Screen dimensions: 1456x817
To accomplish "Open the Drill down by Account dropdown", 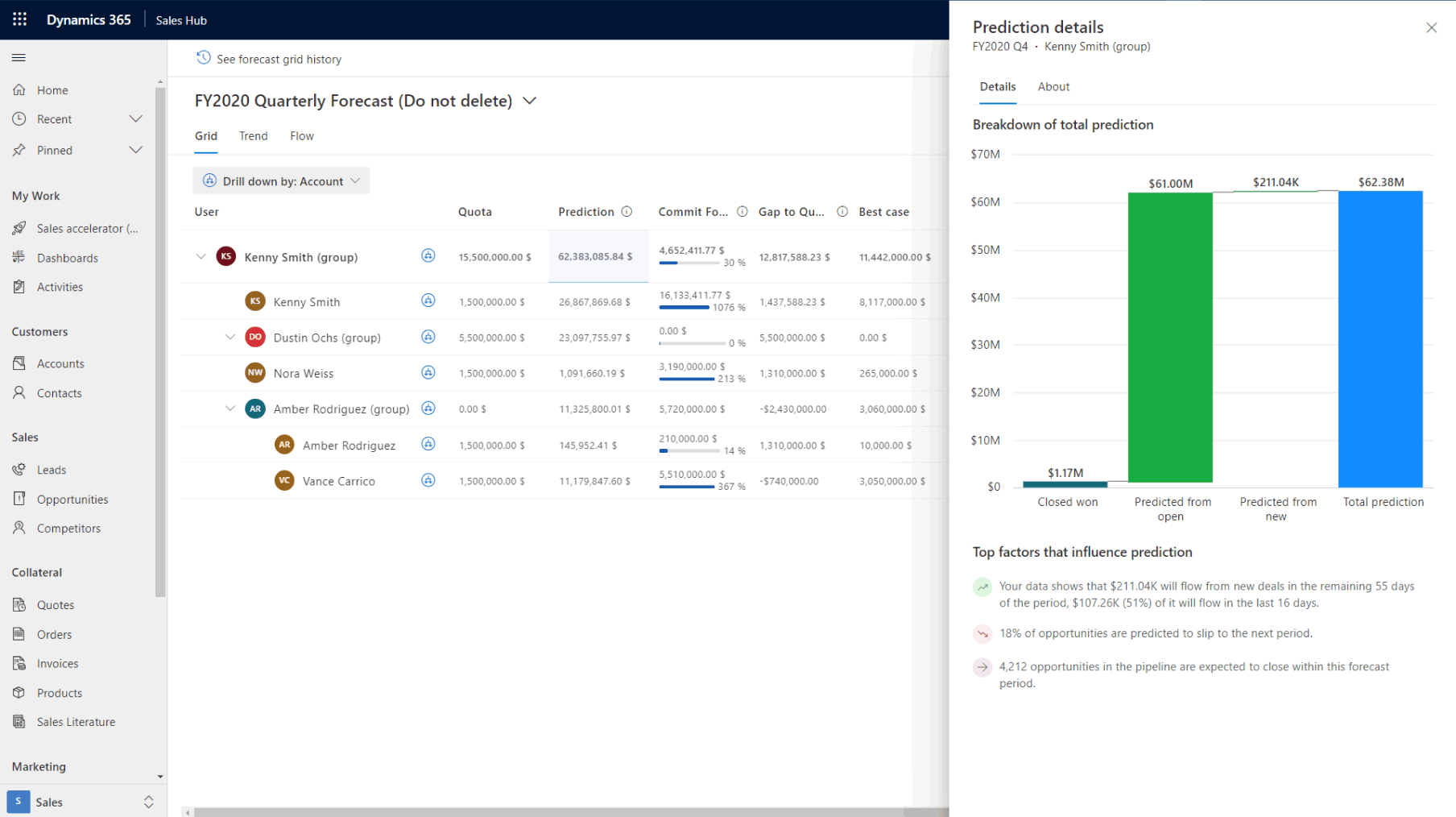I will point(281,180).
